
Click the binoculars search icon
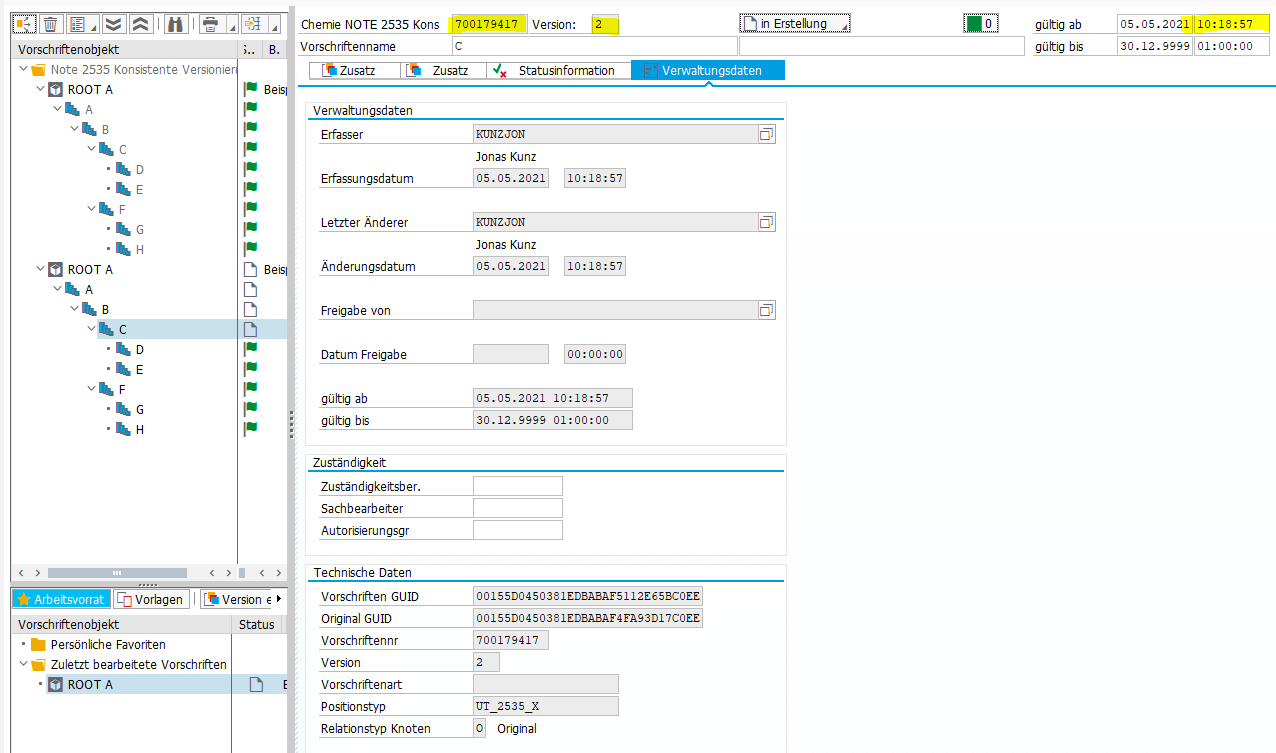pos(175,23)
